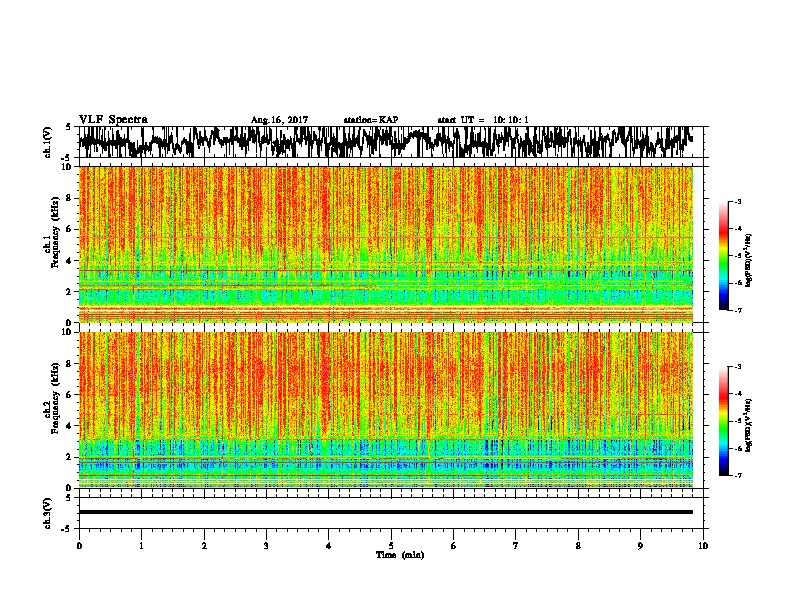Click time axis tick label 10
Image resolution: width=792 pixels, height=612 pixels.
coord(703,546)
